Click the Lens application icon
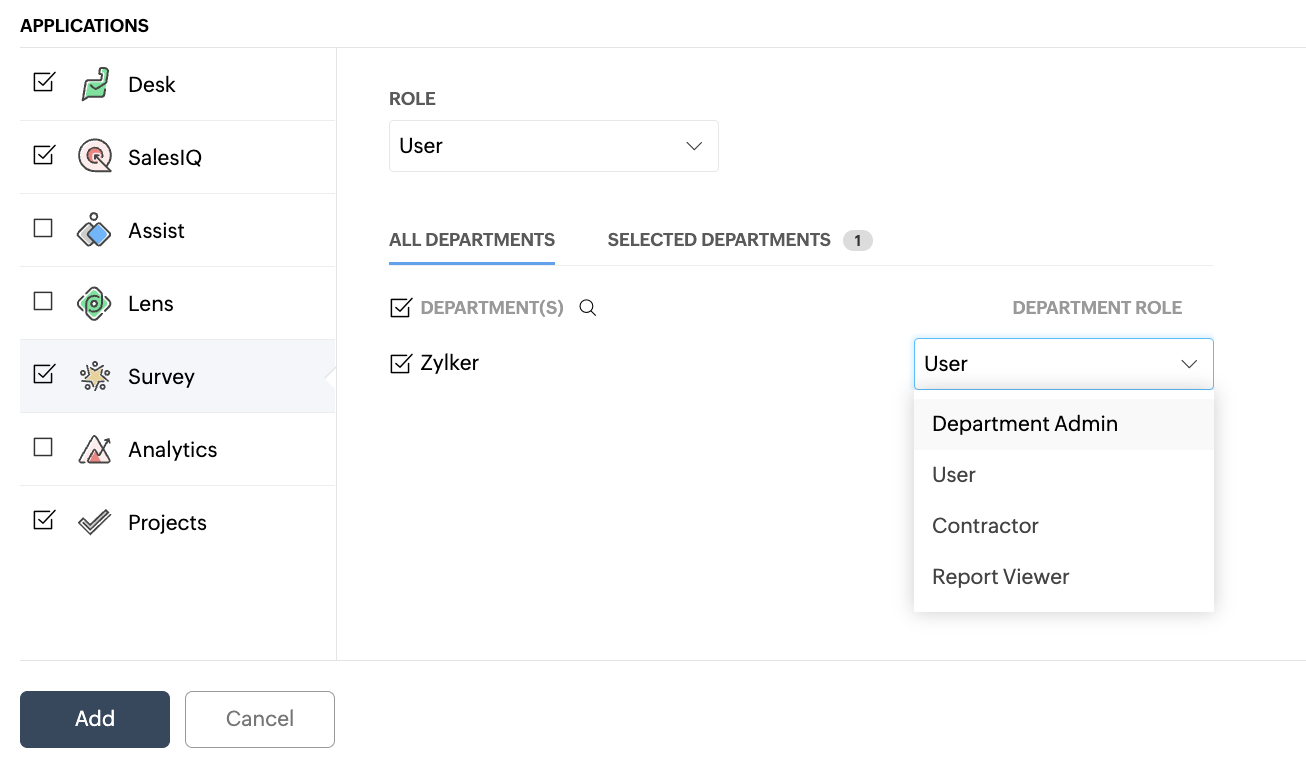1306x780 pixels. [95, 303]
